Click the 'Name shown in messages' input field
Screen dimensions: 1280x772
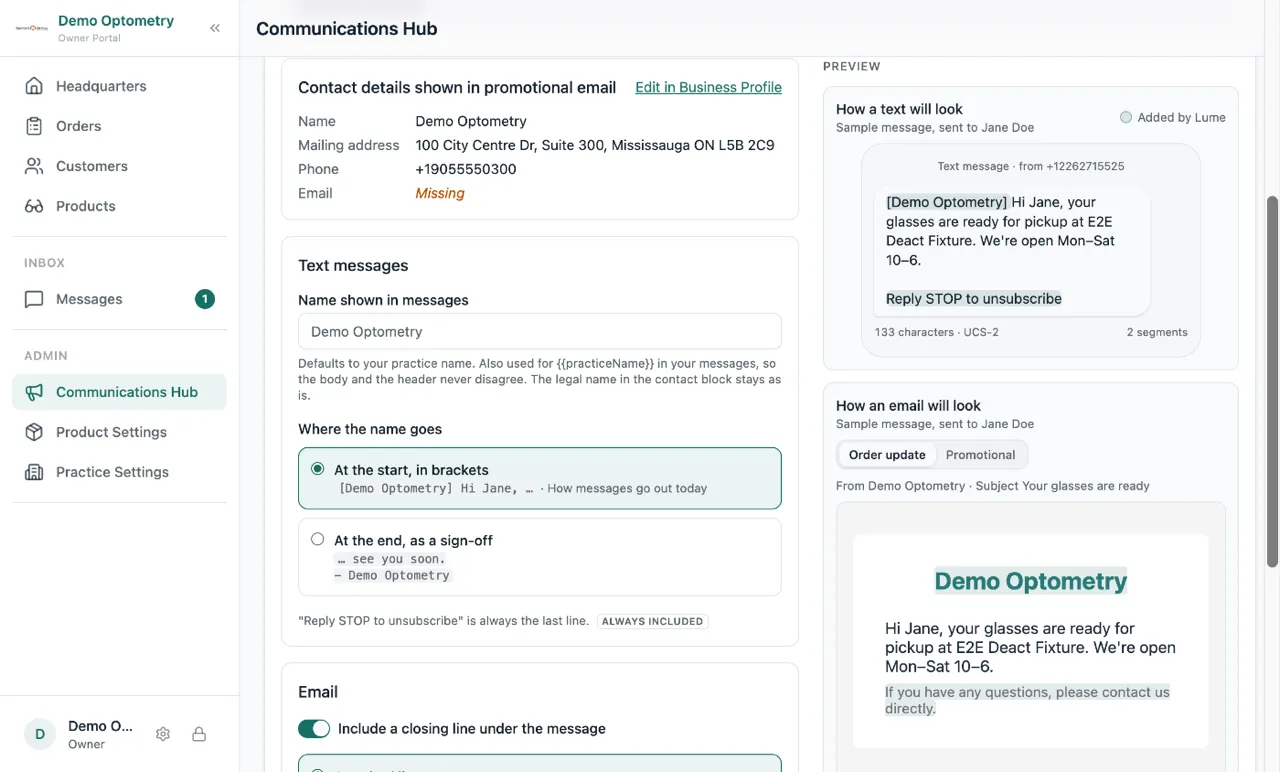(x=540, y=331)
